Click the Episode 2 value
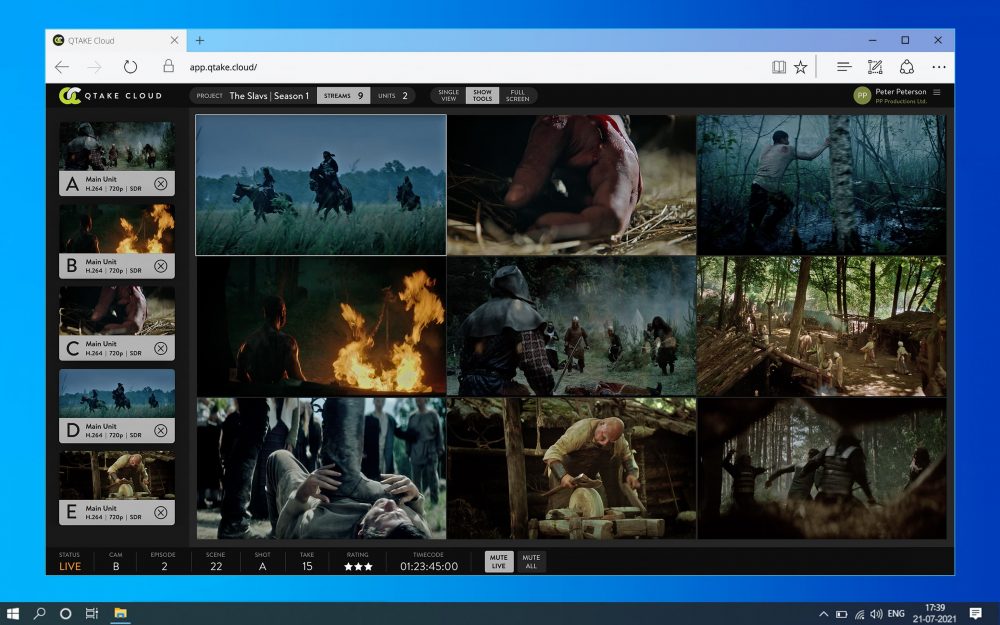Image resolution: width=1000 pixels, height=625 pixels. (x=164, y=566)
